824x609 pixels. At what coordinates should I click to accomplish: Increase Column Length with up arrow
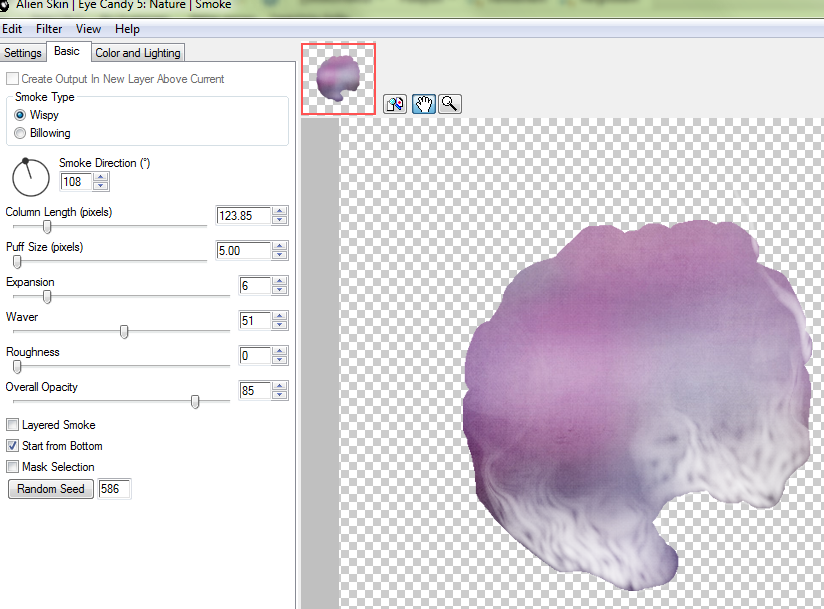(x=280, y=211)
